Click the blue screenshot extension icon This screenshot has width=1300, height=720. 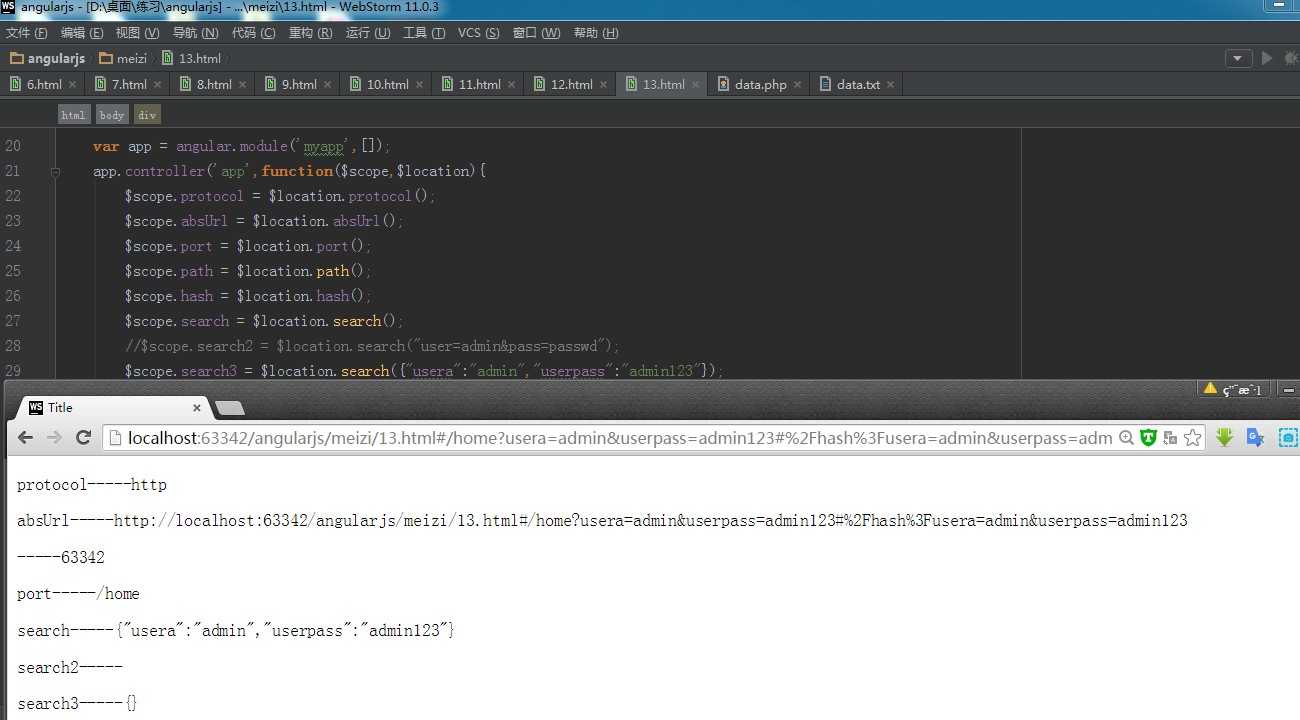(x=1288, y=438)
